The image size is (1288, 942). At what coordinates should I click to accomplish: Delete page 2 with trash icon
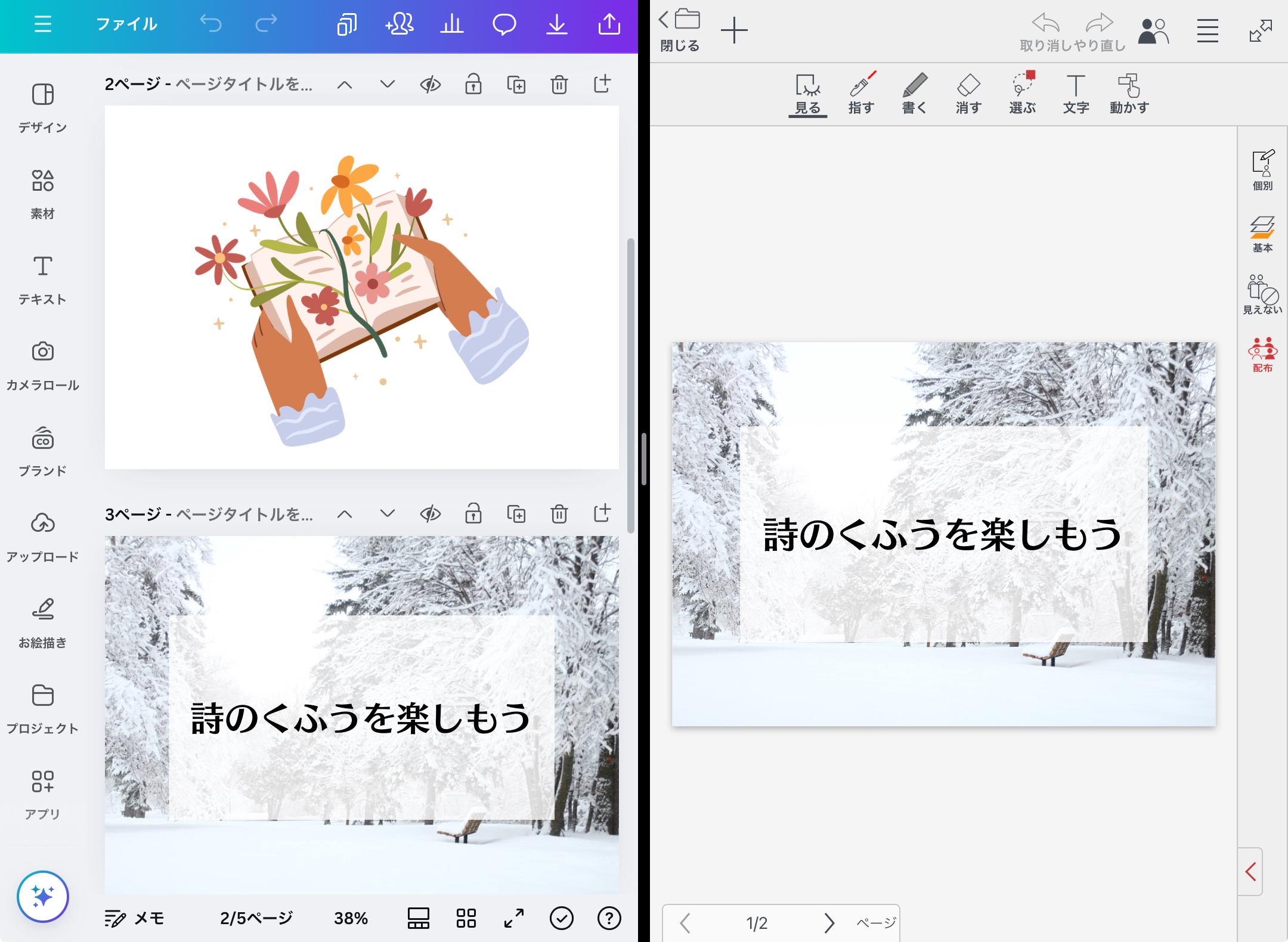559,85
